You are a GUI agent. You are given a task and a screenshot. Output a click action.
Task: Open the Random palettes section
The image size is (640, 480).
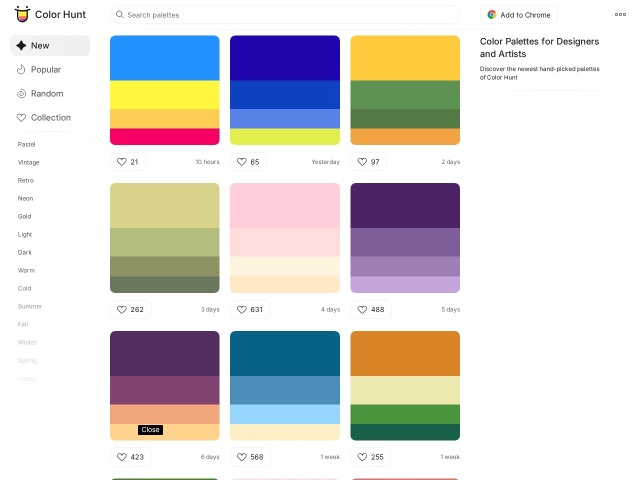coord(50,93)
